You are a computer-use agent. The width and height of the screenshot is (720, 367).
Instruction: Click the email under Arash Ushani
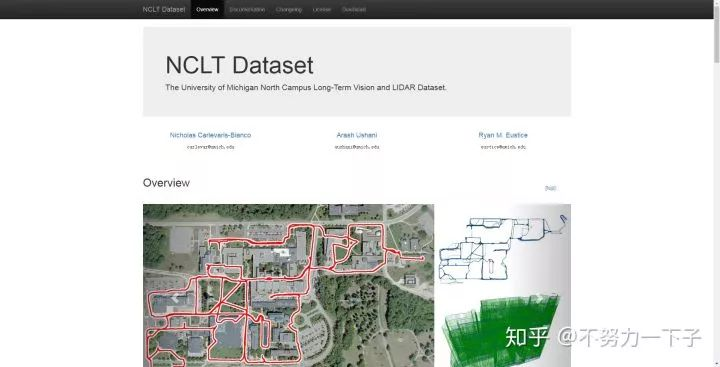point(357,147)
